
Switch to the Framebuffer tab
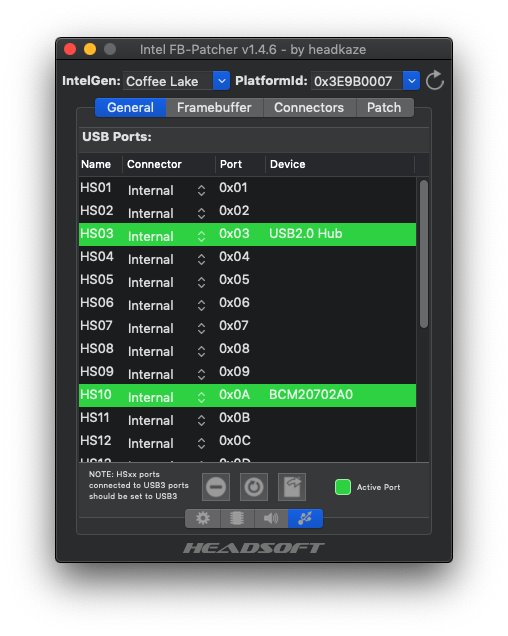214,107
